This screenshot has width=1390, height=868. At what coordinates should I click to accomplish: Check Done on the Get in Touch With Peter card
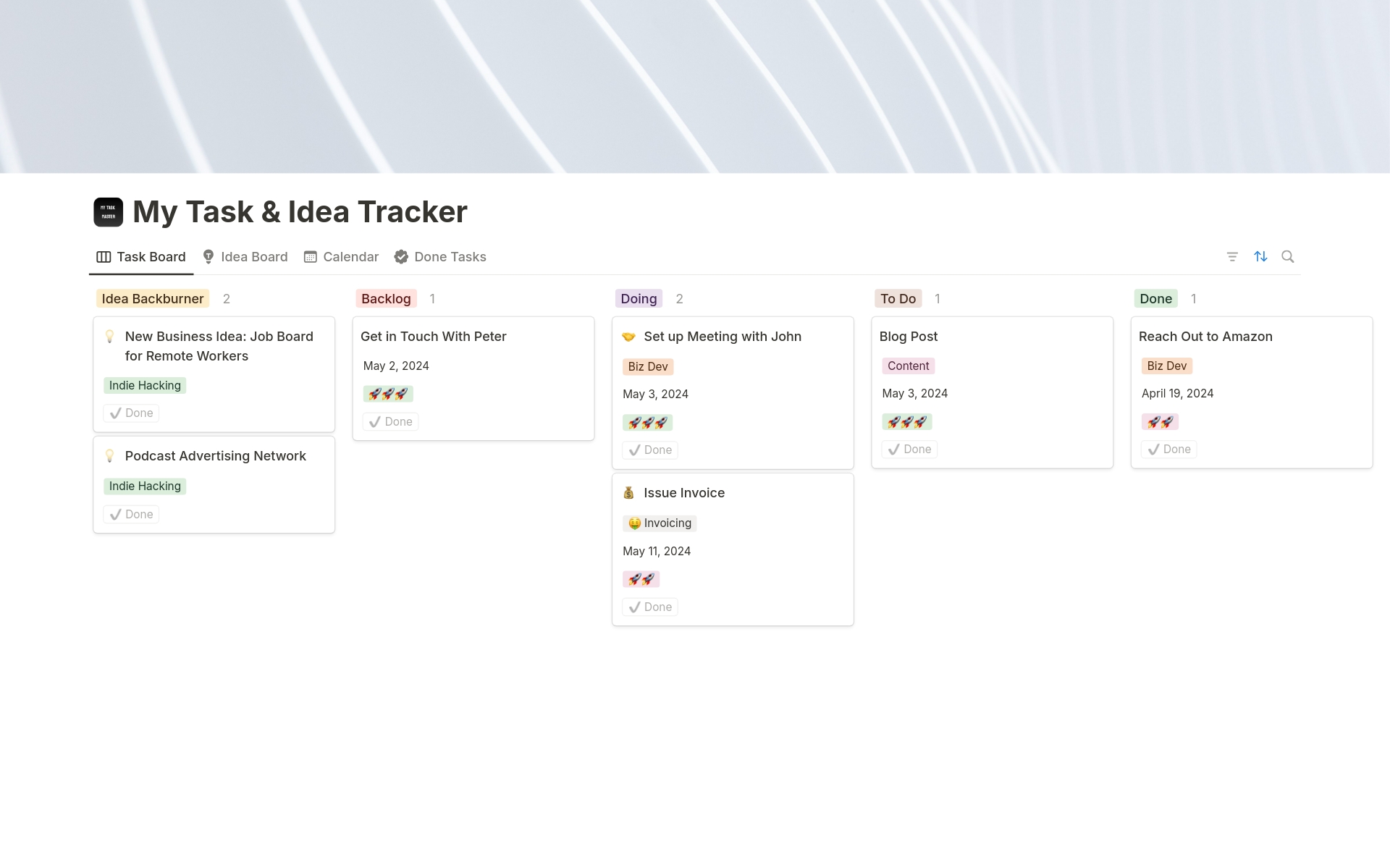tap(391, 422)
